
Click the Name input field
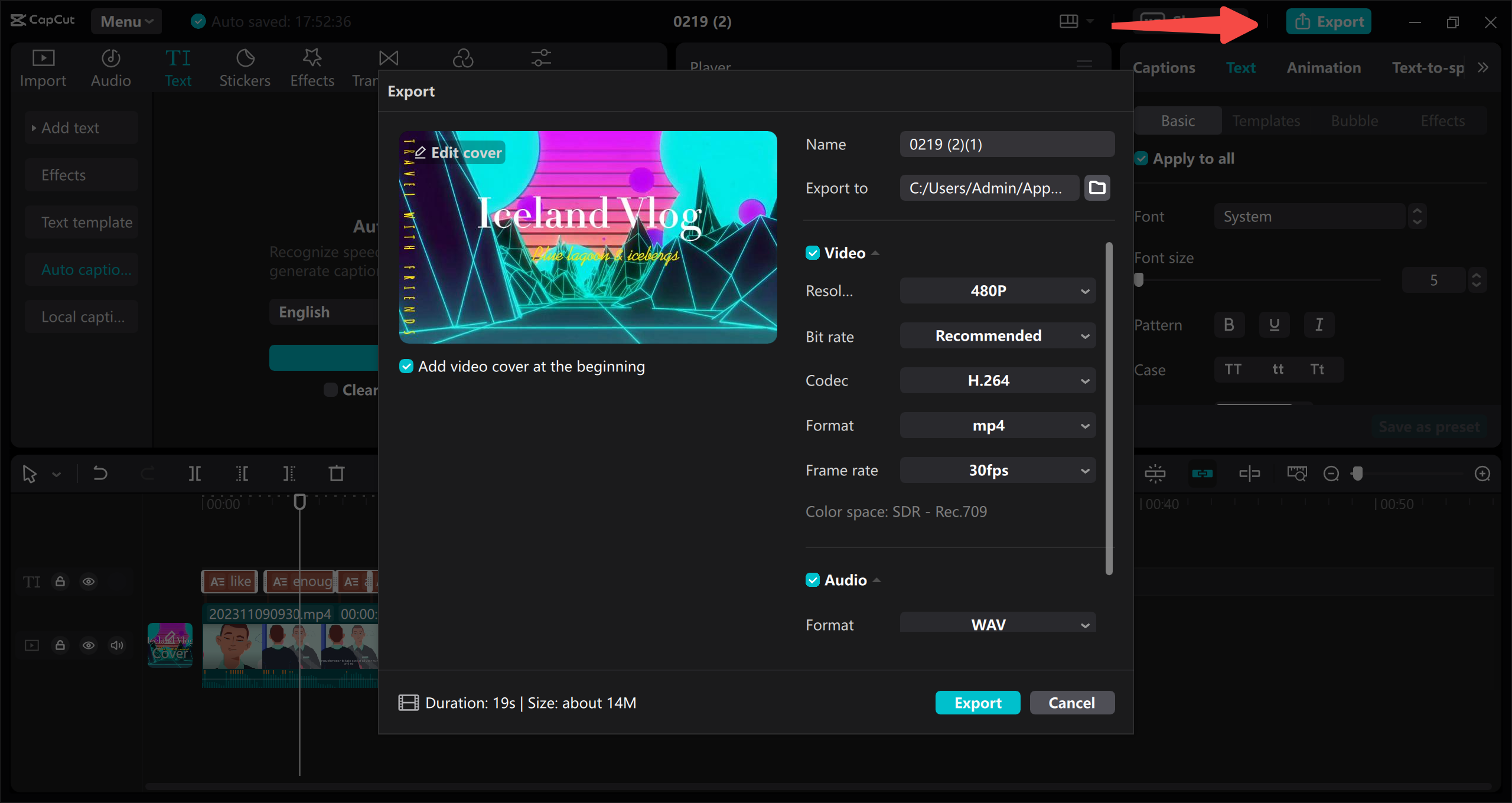(x=1006, y=143)
